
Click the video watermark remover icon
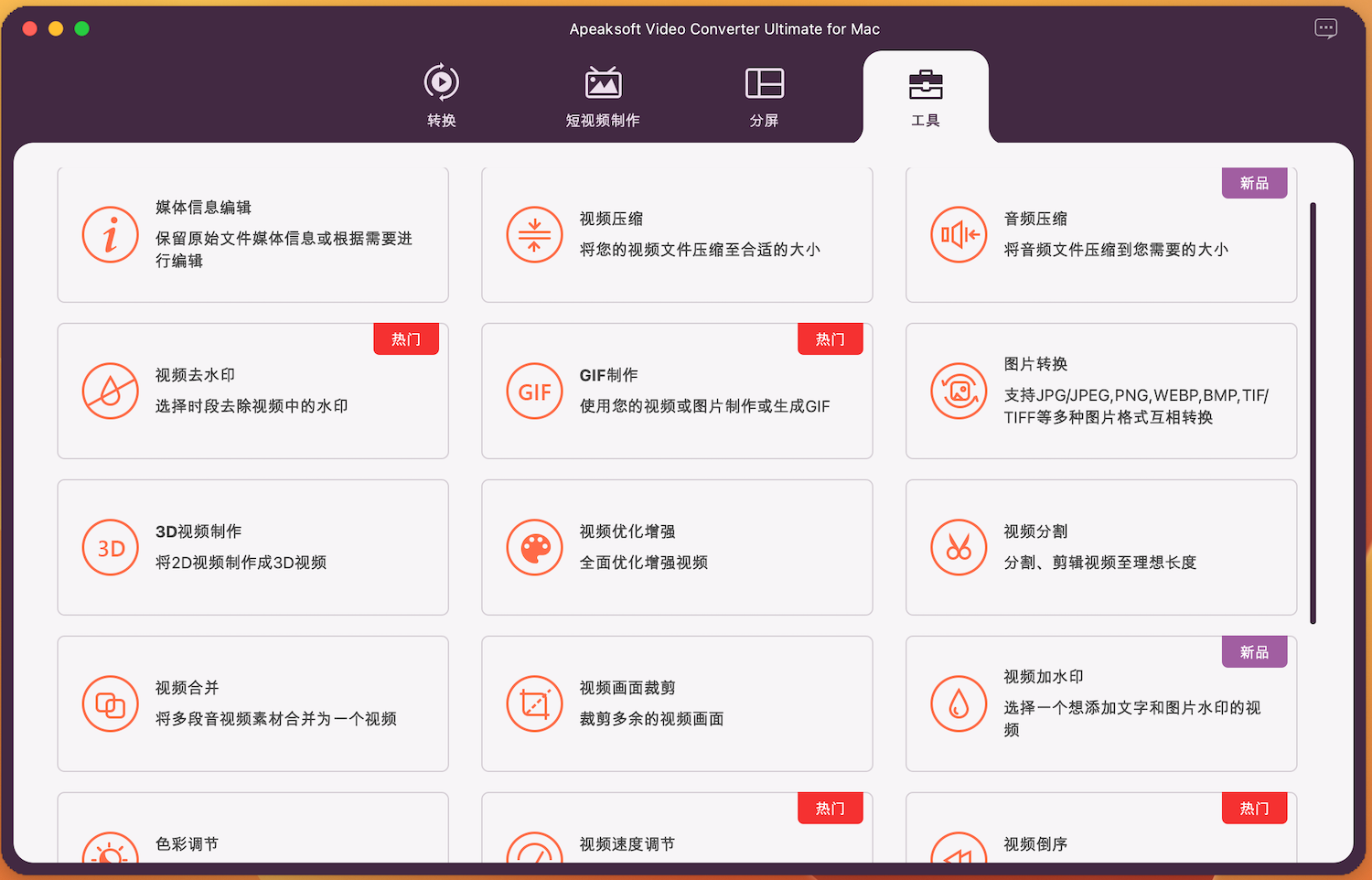(110, 391)
